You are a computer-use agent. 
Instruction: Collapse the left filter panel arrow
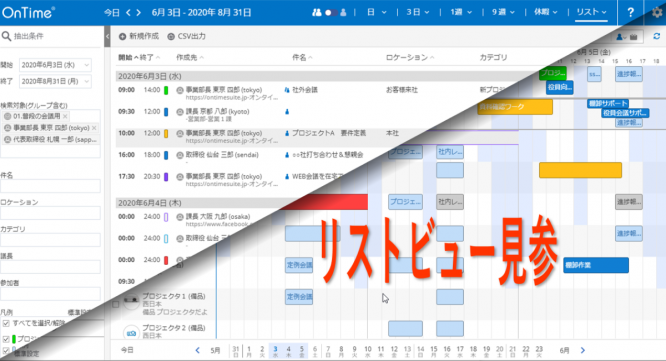pyautogui.click(x=107, y=37)
